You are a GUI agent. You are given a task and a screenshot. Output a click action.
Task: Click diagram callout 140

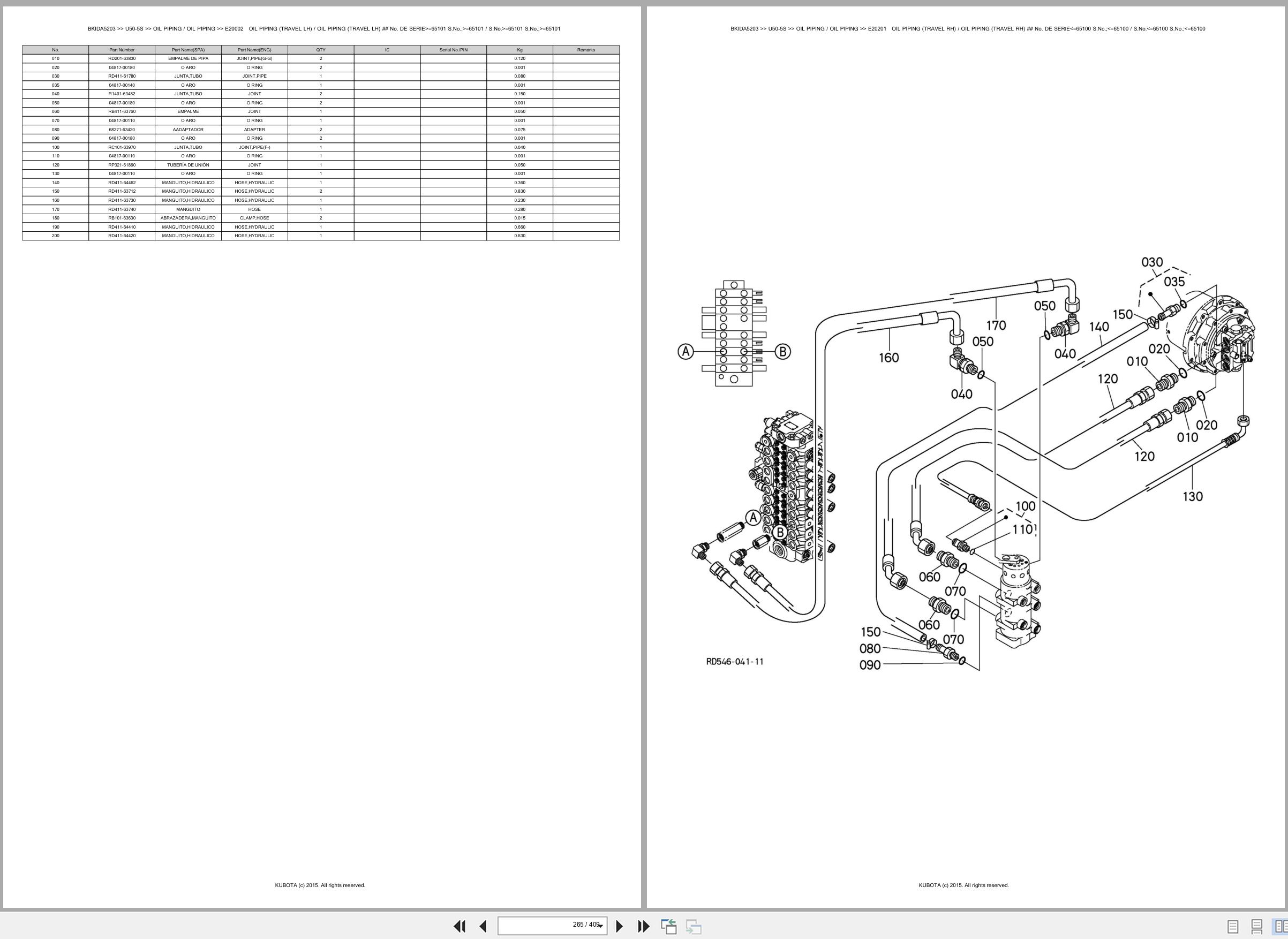tap(1098, 327)
